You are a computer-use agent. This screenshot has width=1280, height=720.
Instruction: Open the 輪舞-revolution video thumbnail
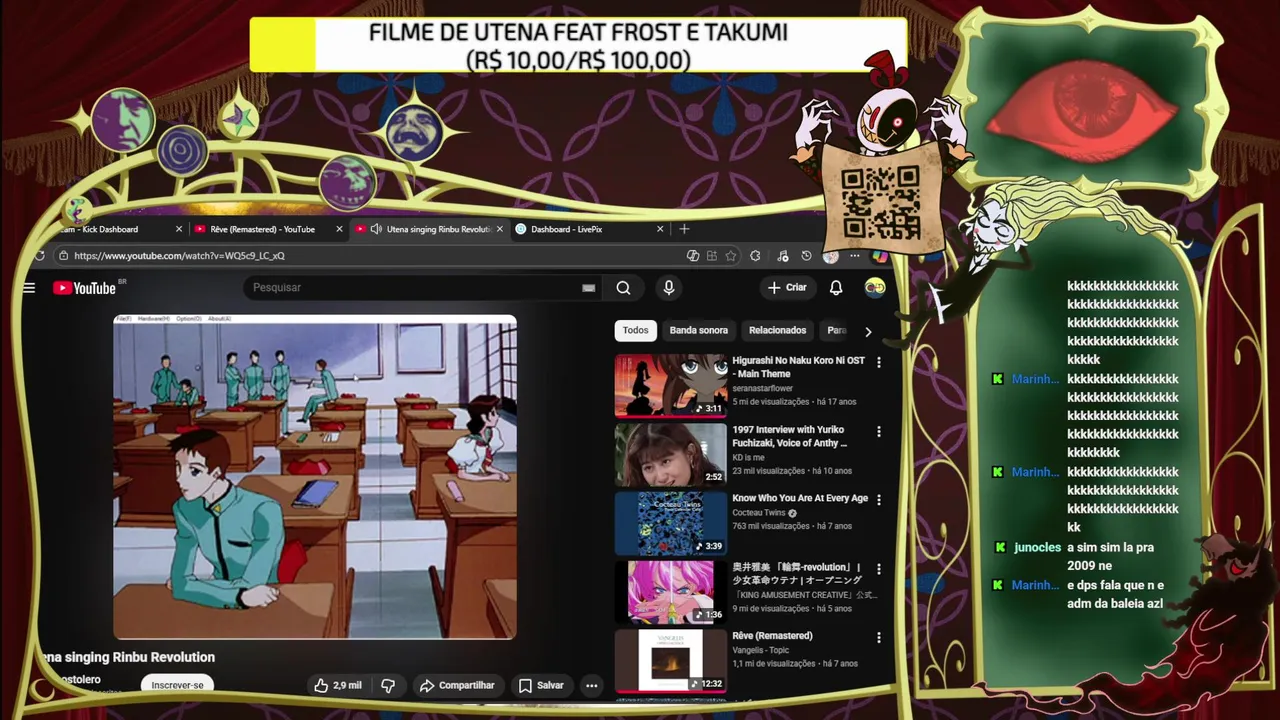tap(670, 592)
